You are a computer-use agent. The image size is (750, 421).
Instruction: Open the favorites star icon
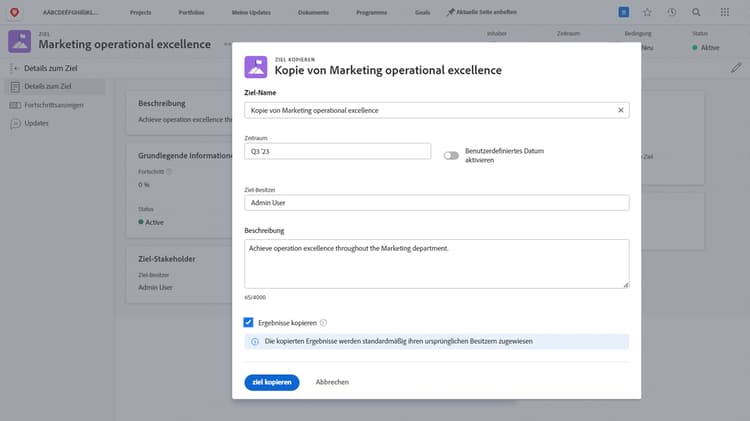647,12
